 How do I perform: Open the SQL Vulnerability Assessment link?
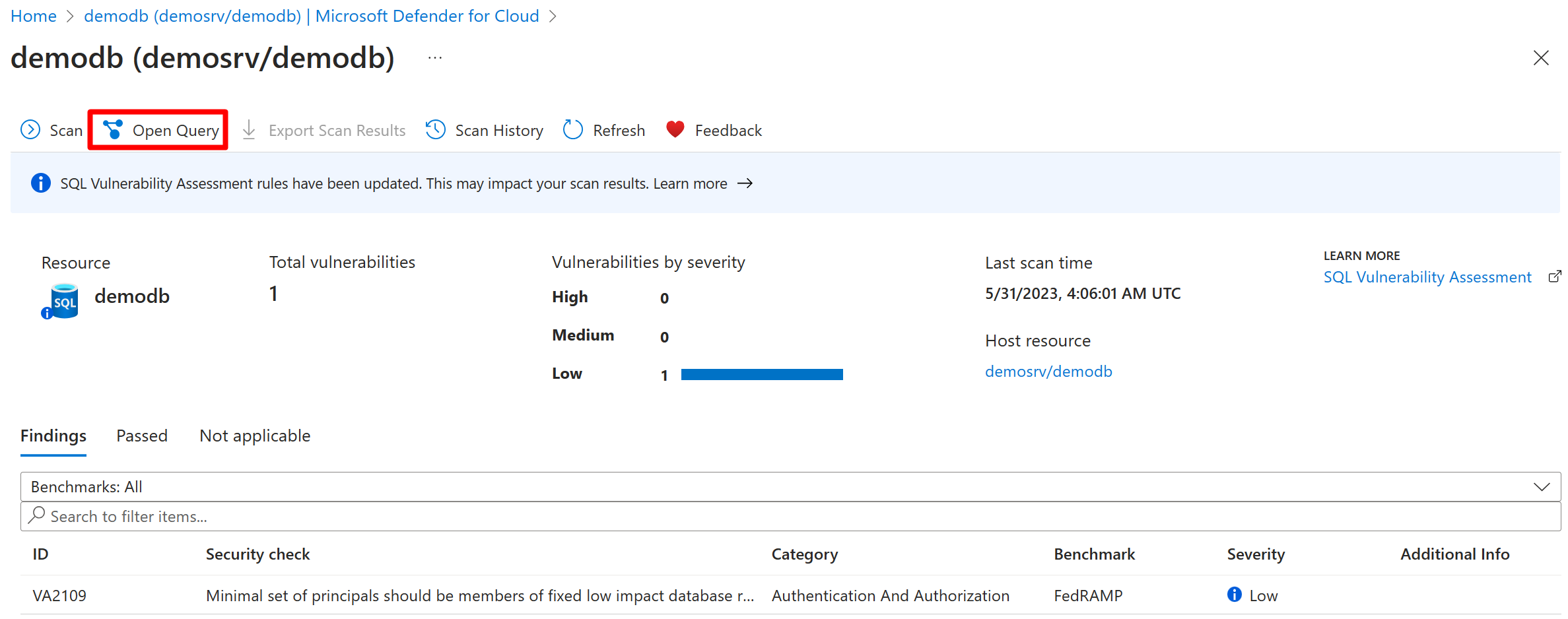[x=1427, y=277]
